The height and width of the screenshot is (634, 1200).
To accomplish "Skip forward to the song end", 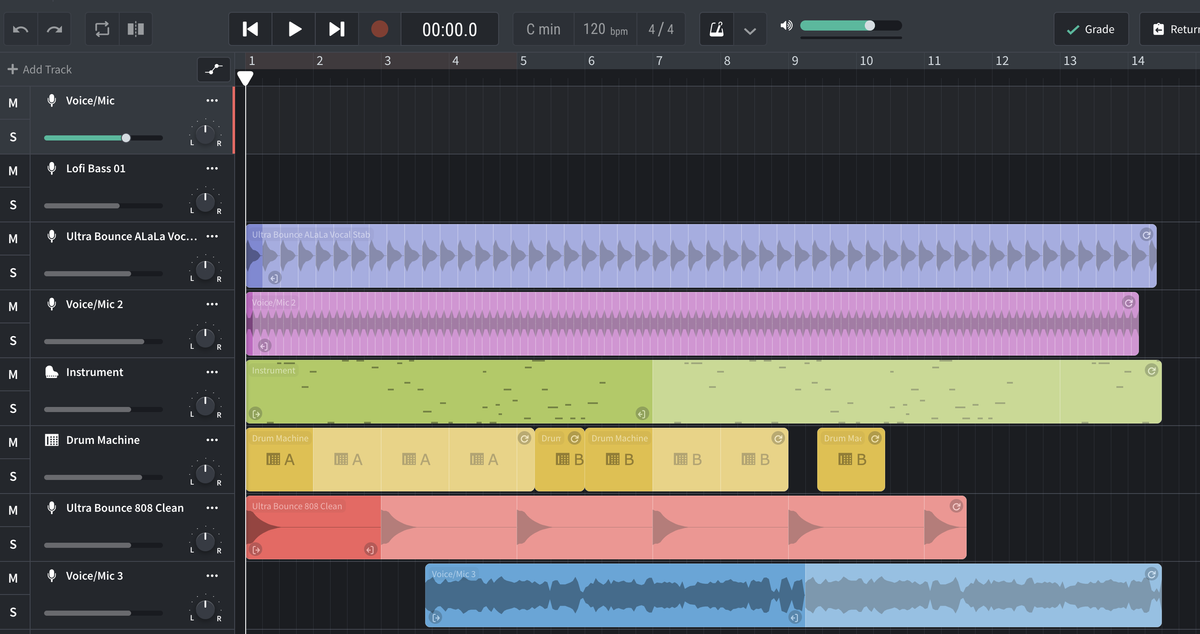I will point(337,29).
